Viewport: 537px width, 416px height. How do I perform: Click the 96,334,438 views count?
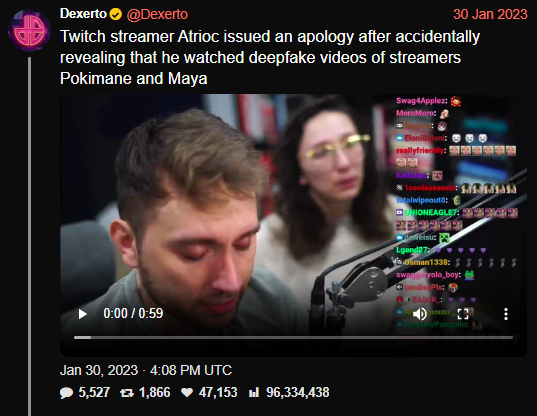[x=298, y=392]
